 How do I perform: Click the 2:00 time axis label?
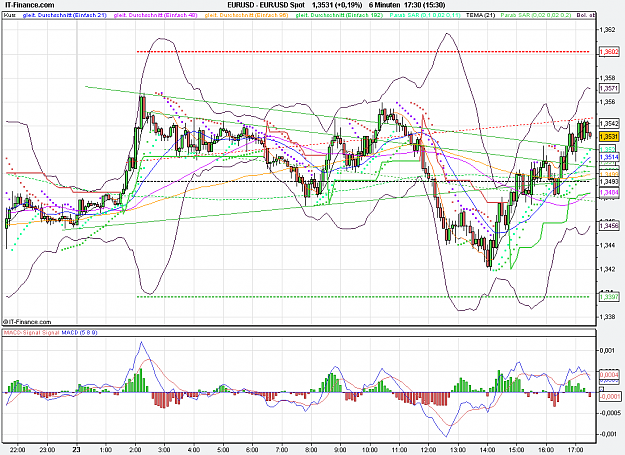point(135,450)
